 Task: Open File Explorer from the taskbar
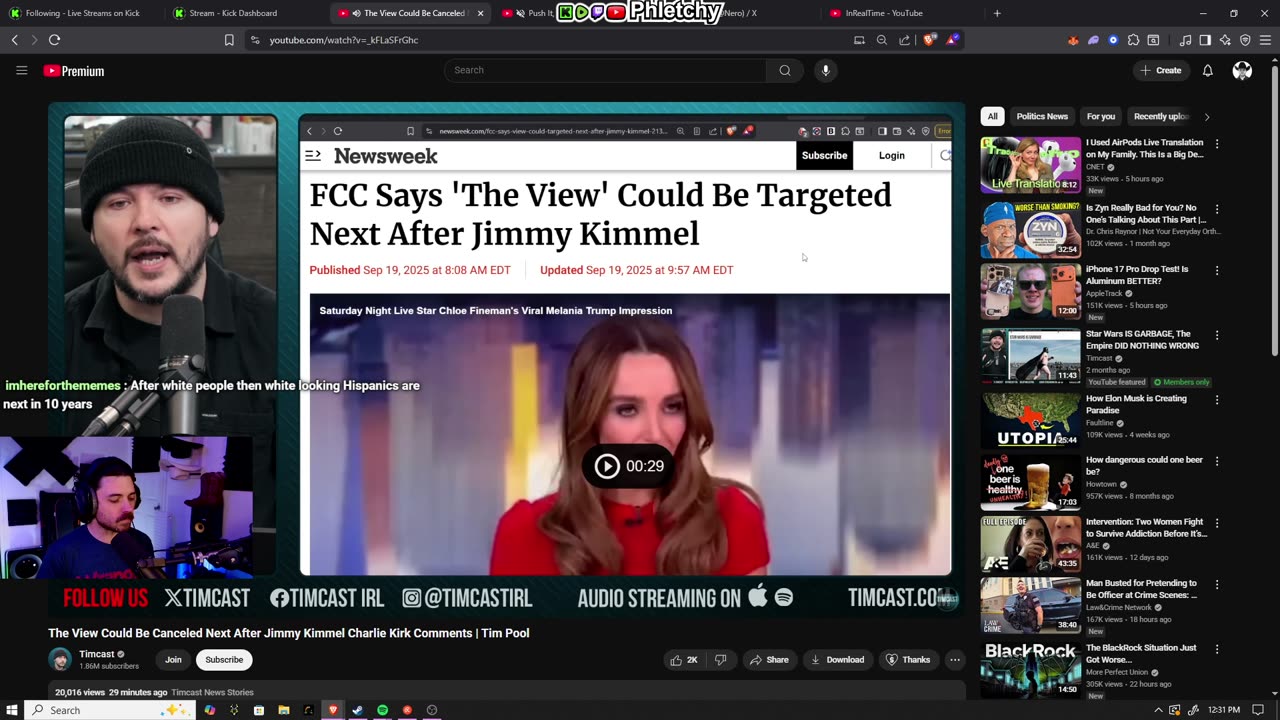(x=283, y=710)
